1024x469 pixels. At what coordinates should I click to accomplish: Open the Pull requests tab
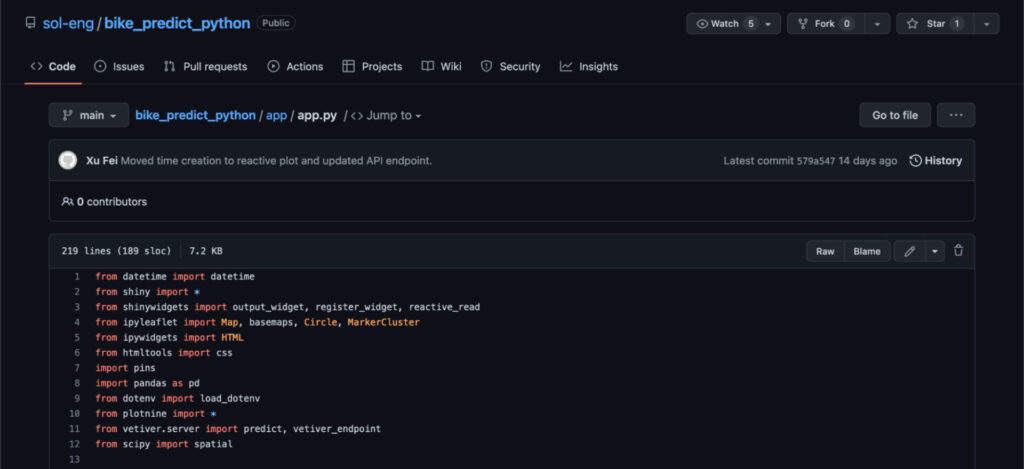[205, 66]
